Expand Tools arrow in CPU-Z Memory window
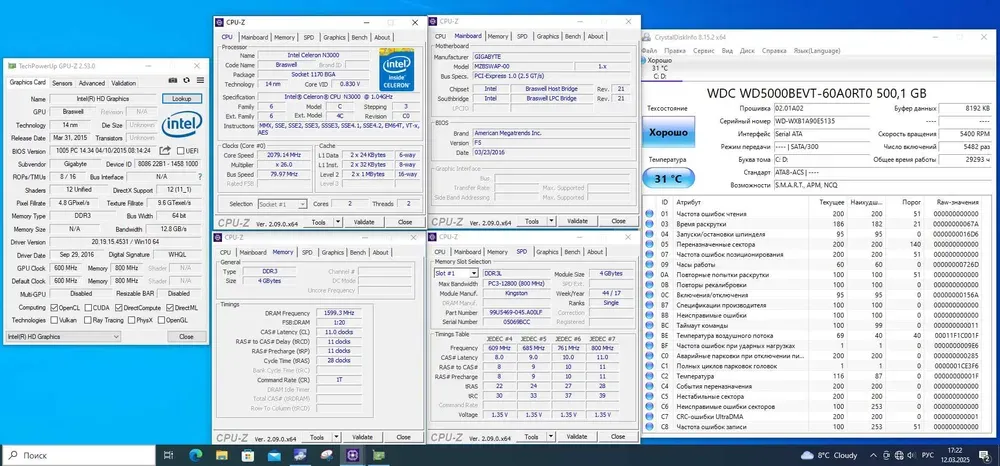 pyautogui.click(x=337, y=437)
